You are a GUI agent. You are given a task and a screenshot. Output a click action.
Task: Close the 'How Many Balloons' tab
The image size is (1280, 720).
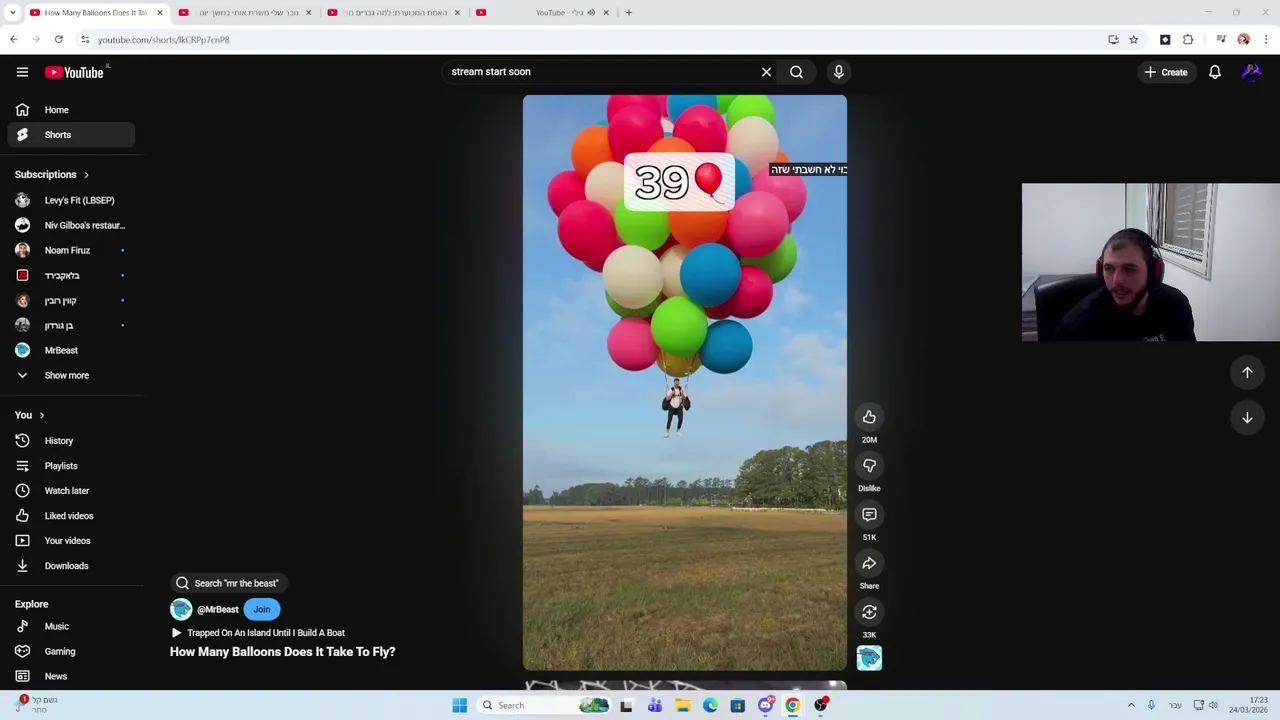click(159, 12)
